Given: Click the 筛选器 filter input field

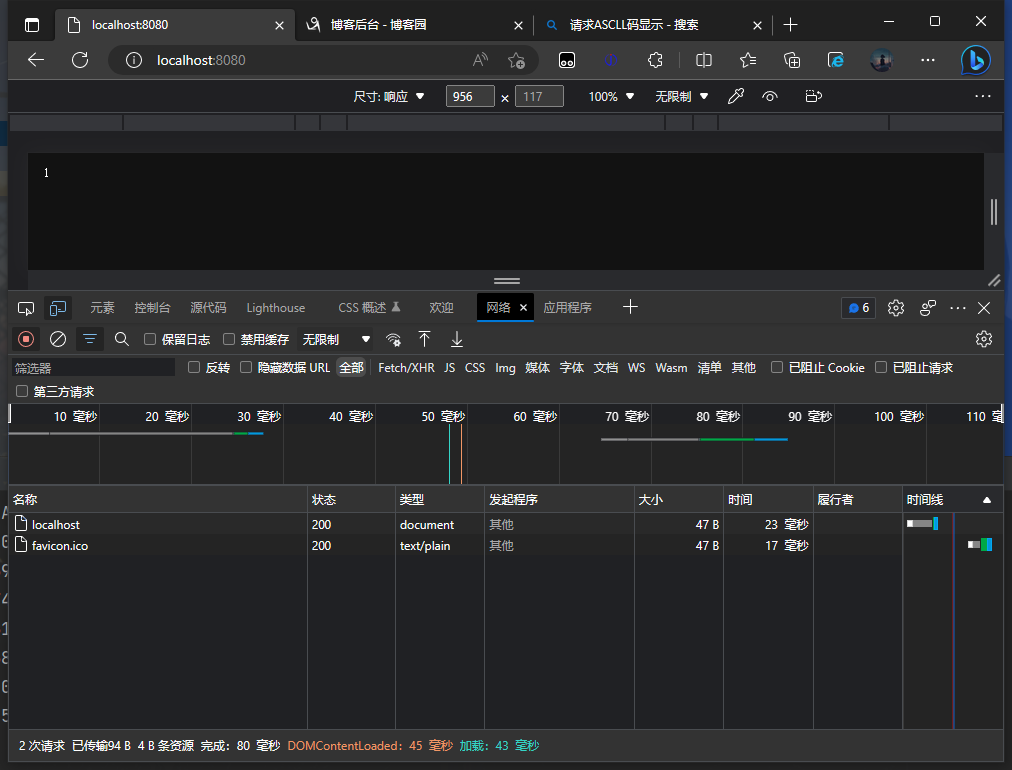Looking at the screenshot, I should (x=93, y=368).
